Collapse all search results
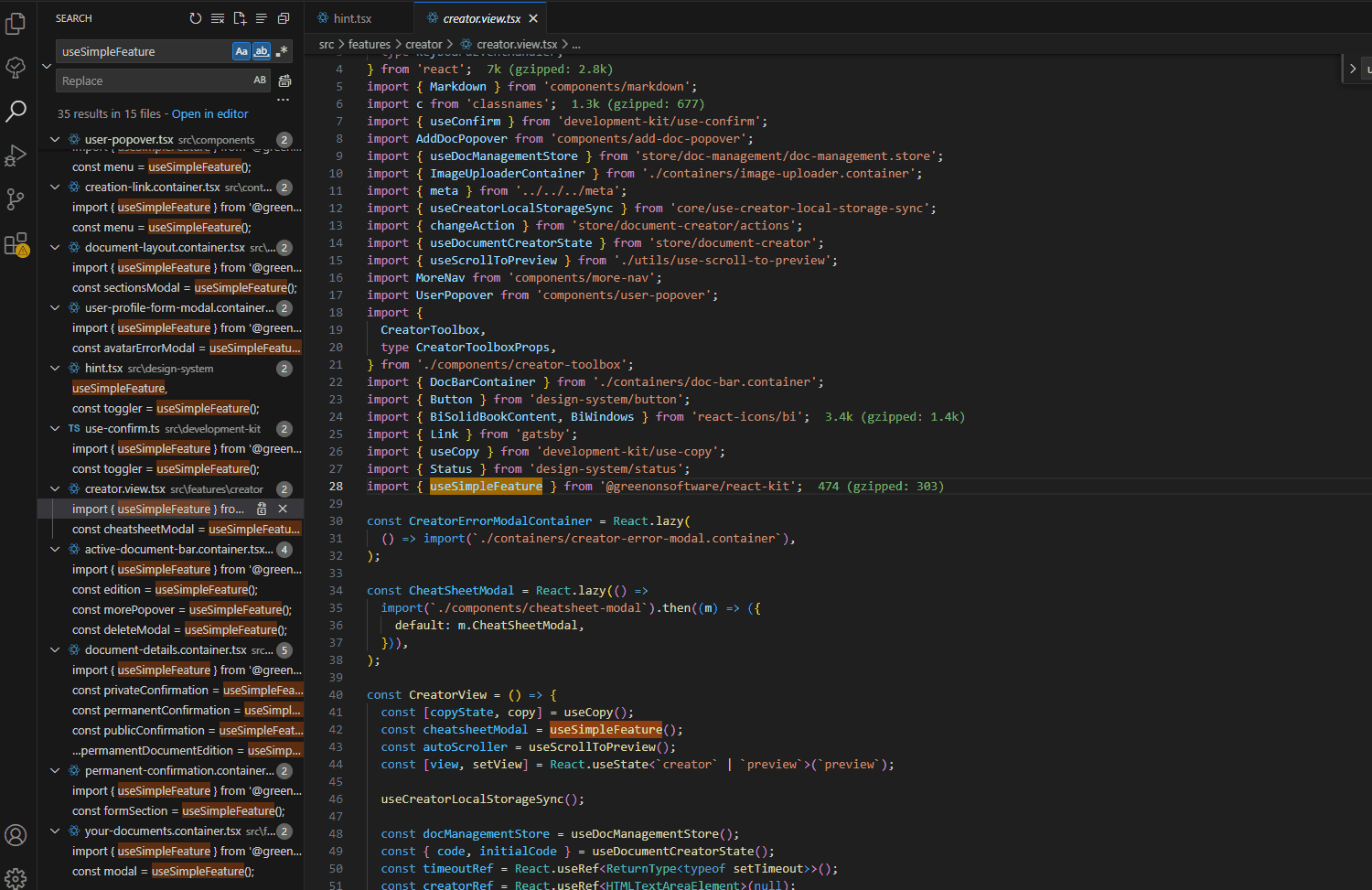The image size is (1372, 890). [284, 18]
